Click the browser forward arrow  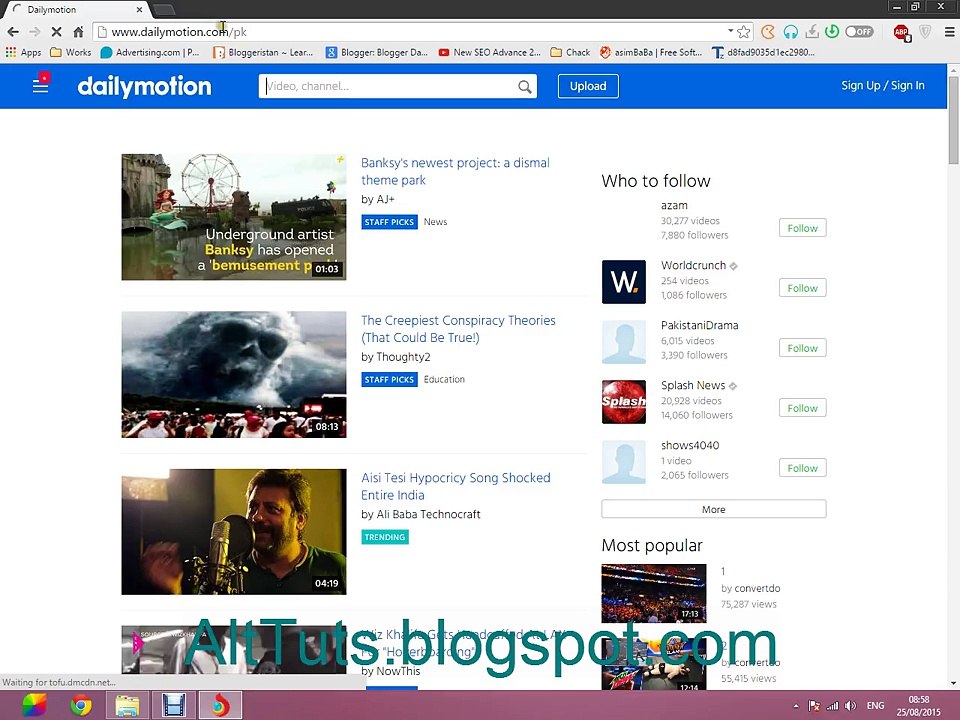coord(34,32)
